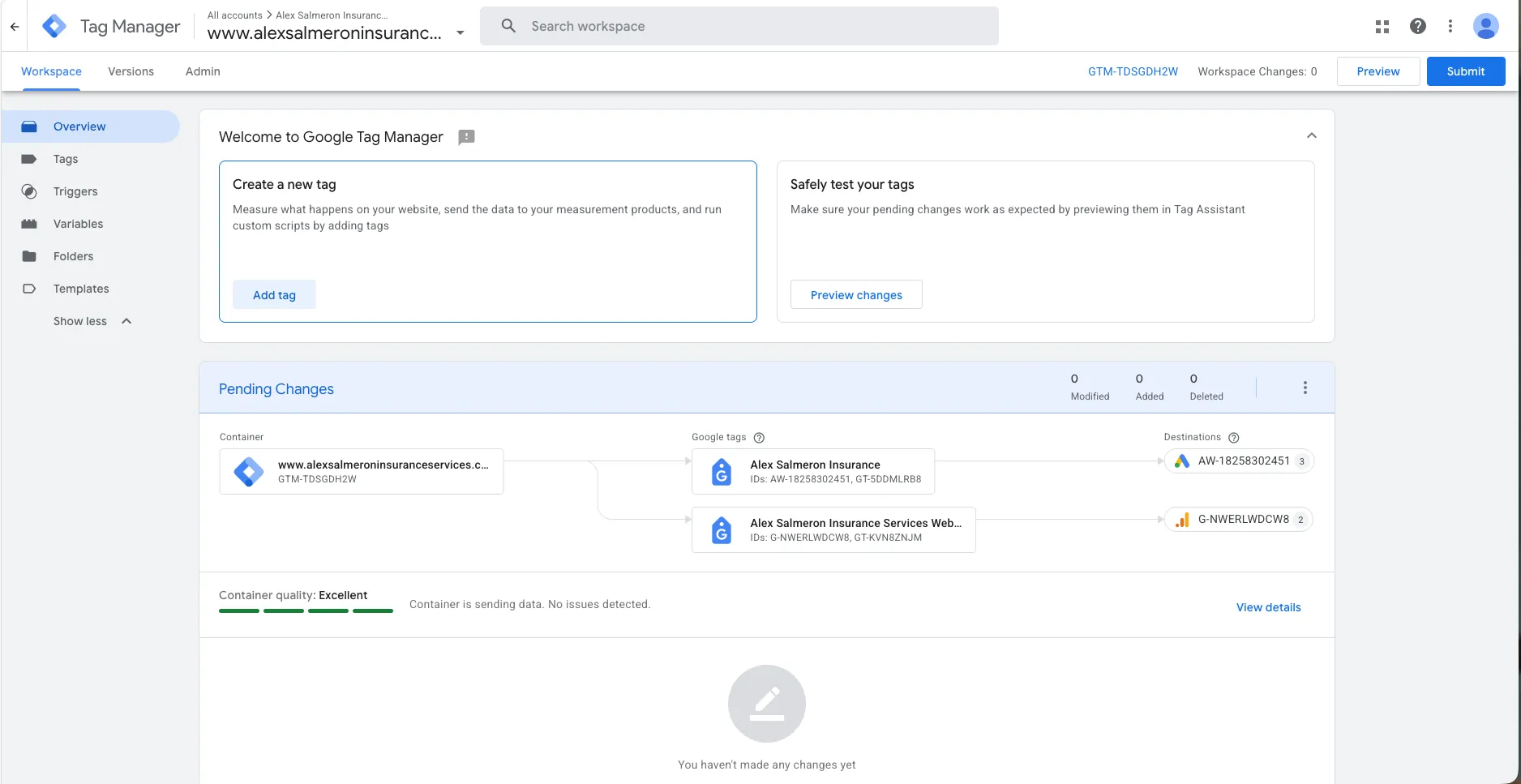Select Folders in the sidebar
Viewport: 1521px width, 784px height.
coord(90,256)
